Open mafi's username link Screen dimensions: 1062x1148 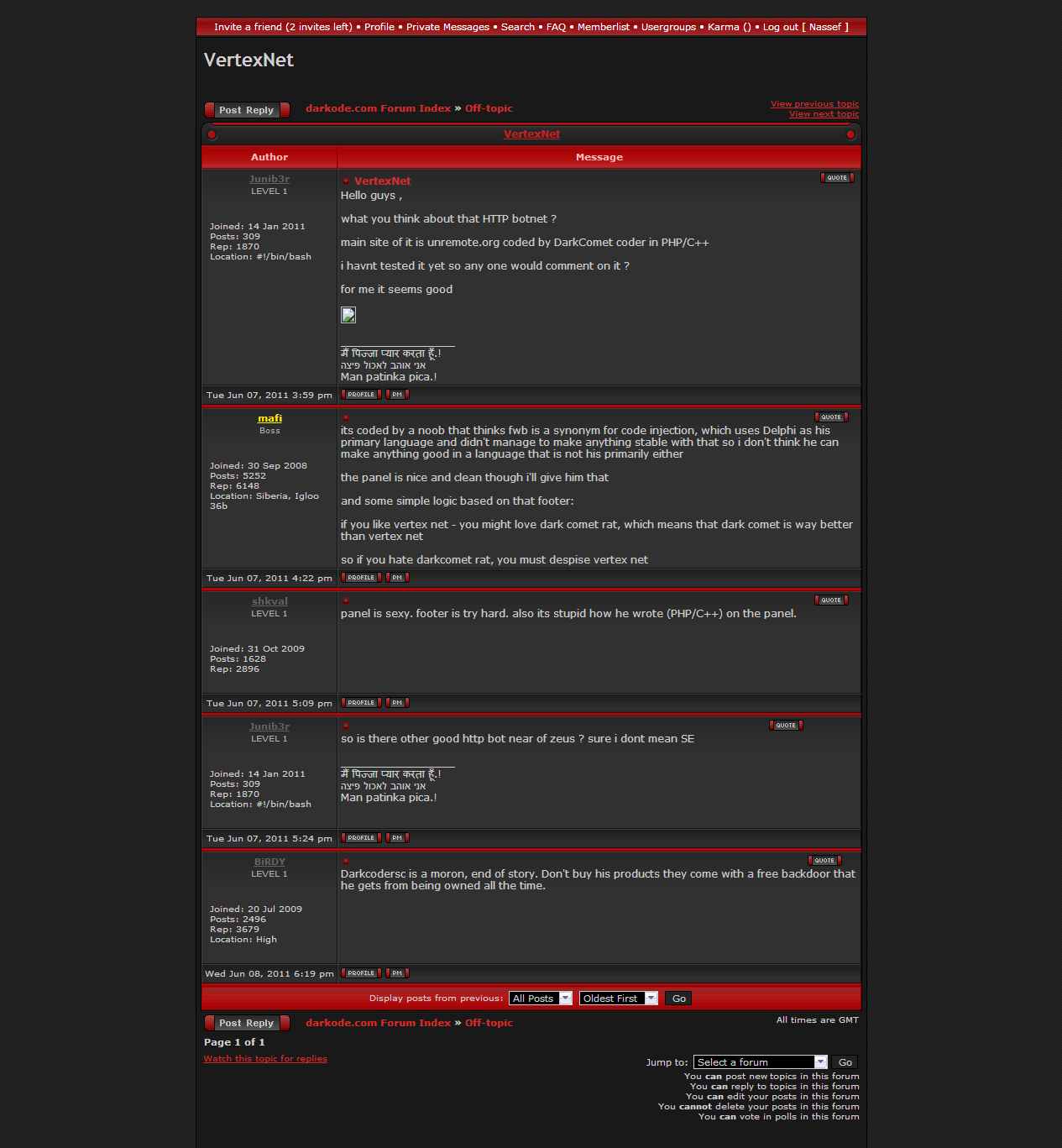click(x=269, y=418)
